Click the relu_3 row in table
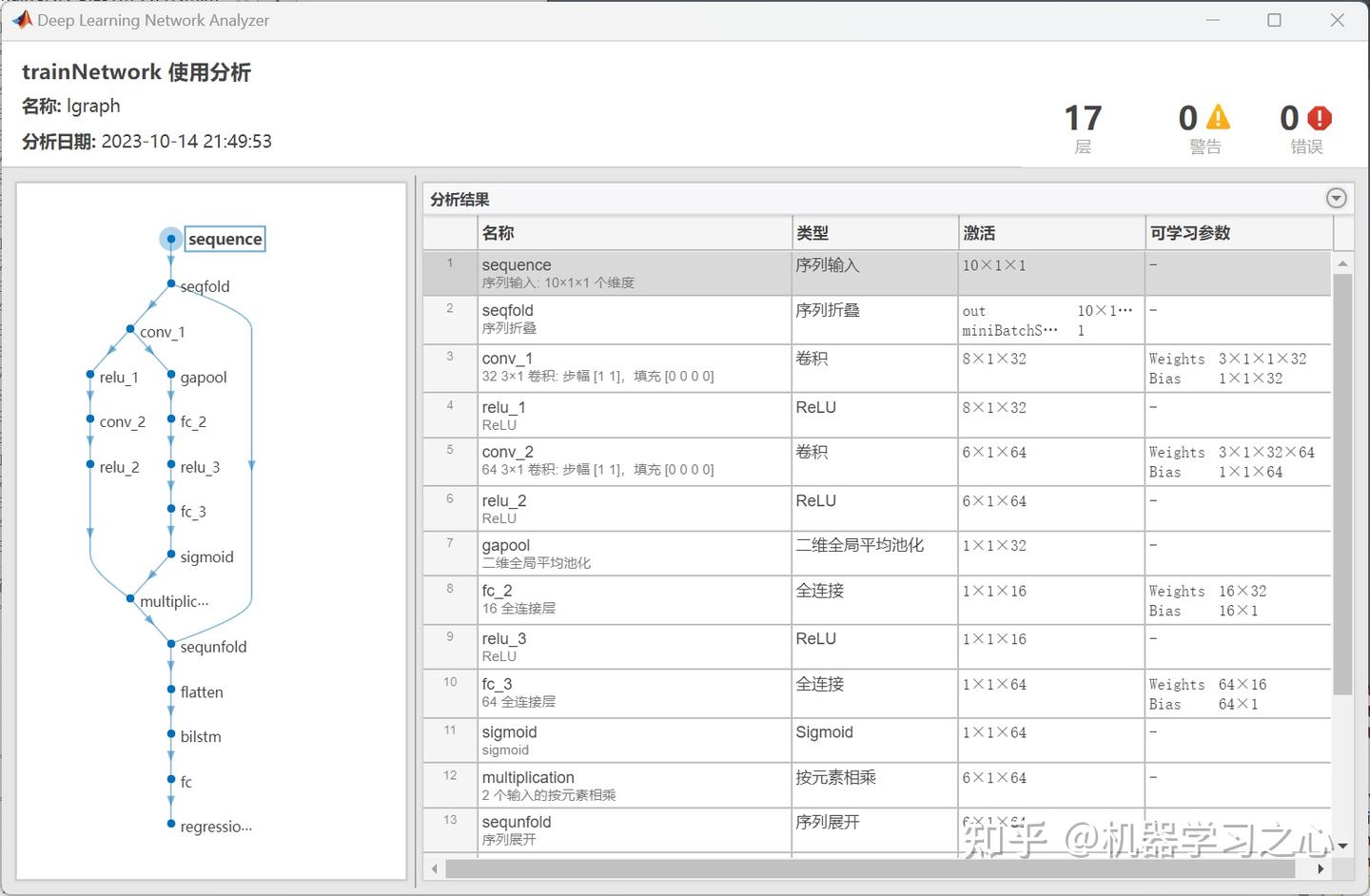This screenshot has width=1370, height=896. point(877,647)
